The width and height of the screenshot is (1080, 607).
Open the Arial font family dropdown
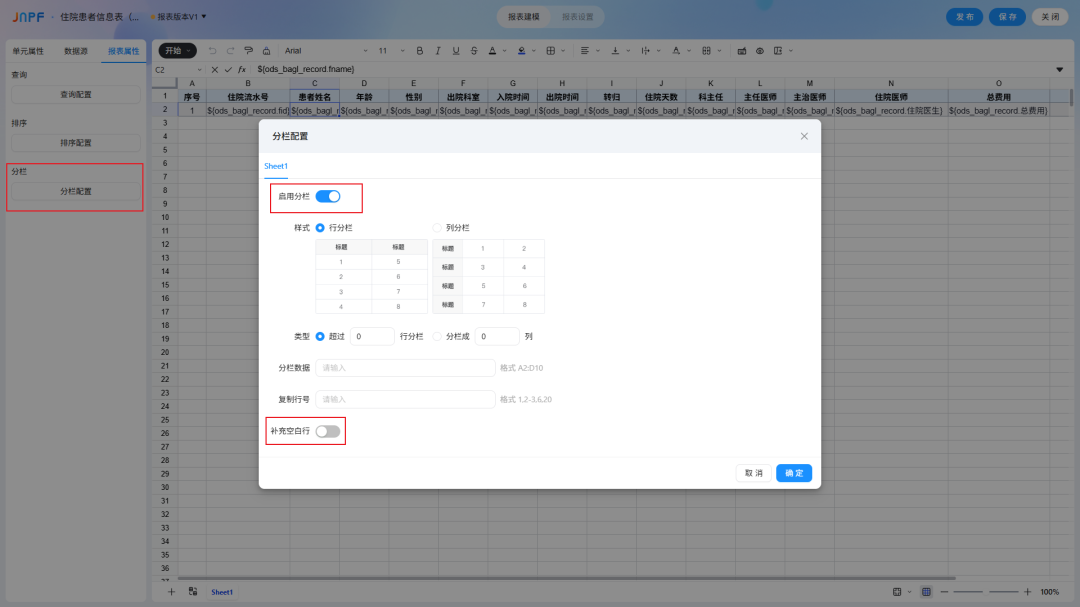[325, 51]
